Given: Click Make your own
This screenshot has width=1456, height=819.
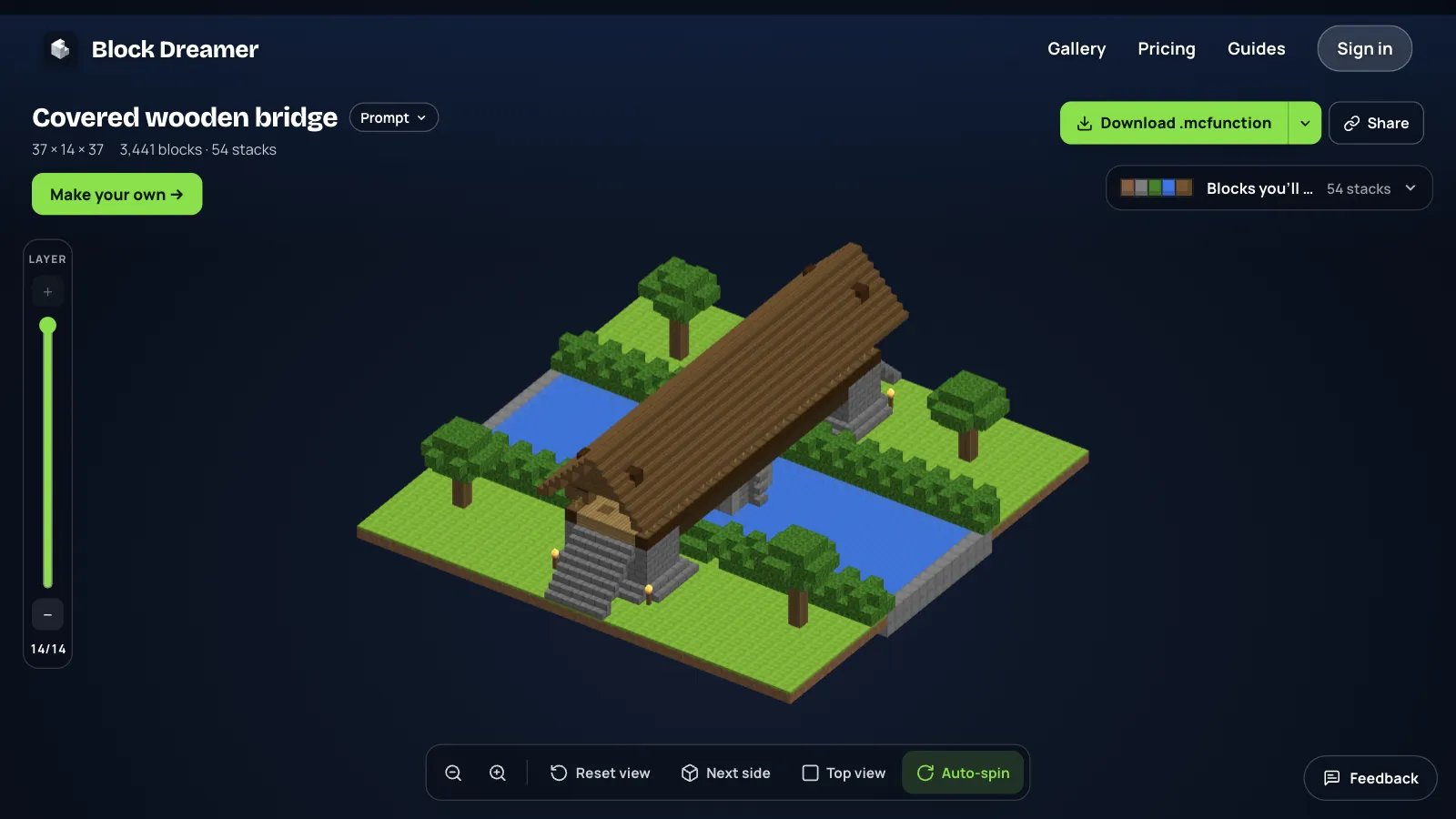Looking at the screenshot, I should tap(116, 194).
